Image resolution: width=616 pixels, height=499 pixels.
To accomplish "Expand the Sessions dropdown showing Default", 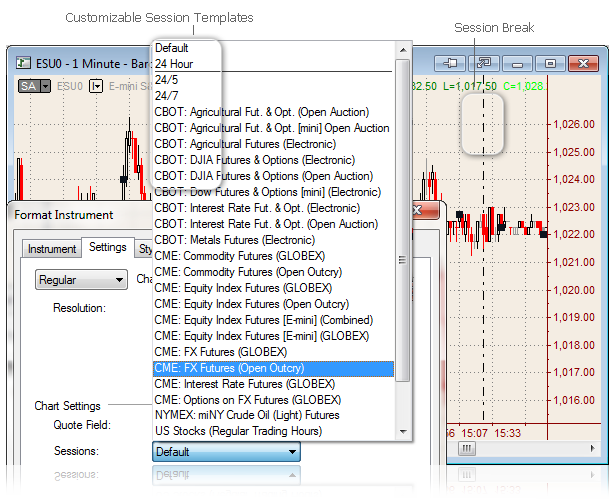I will coord(226,451).
